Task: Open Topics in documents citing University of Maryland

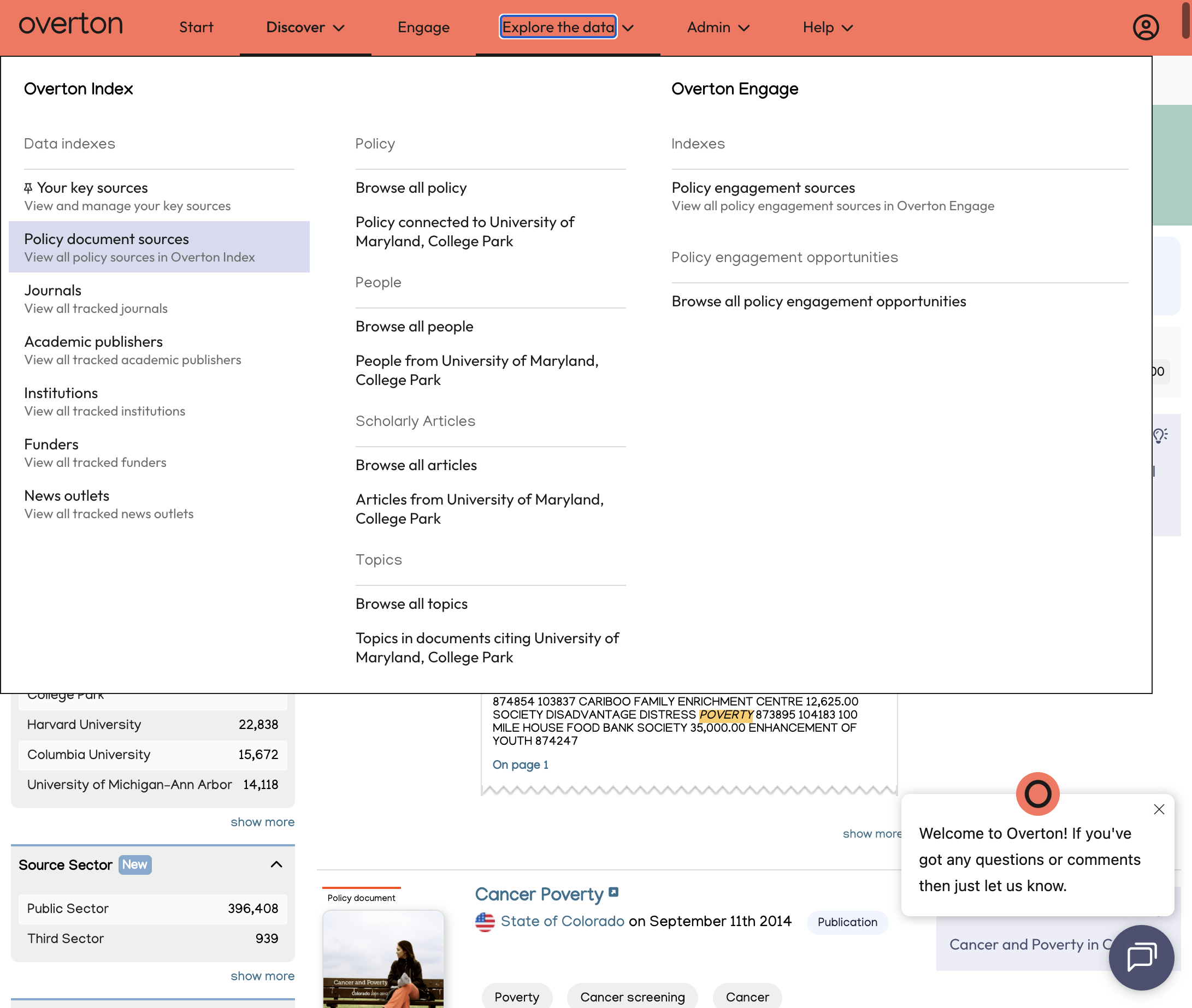Action: 487,648
